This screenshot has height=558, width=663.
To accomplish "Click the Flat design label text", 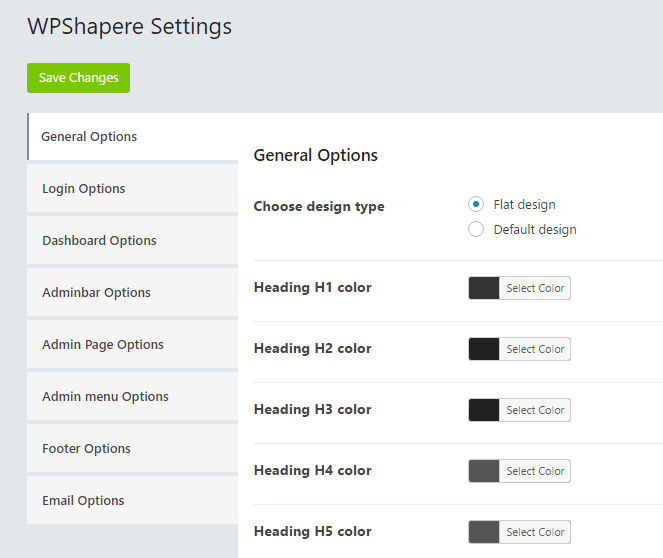I will (524, 205).
